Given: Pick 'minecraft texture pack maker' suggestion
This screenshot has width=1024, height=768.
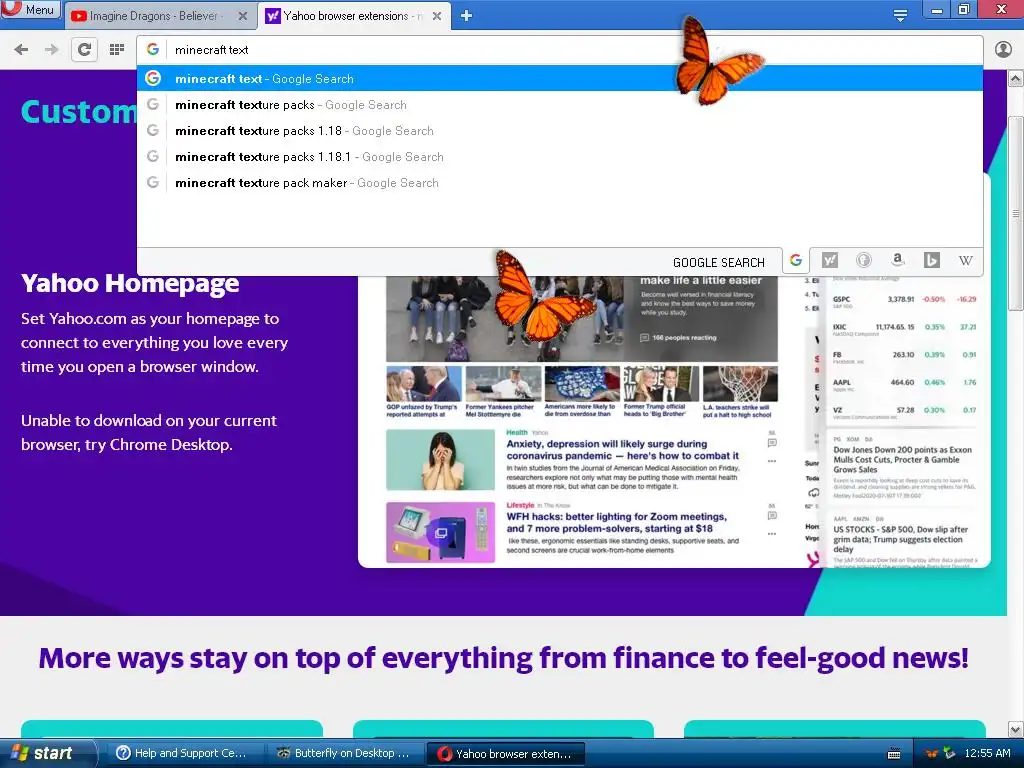Looking at the screenshot, I should click(x=560, y=183).
